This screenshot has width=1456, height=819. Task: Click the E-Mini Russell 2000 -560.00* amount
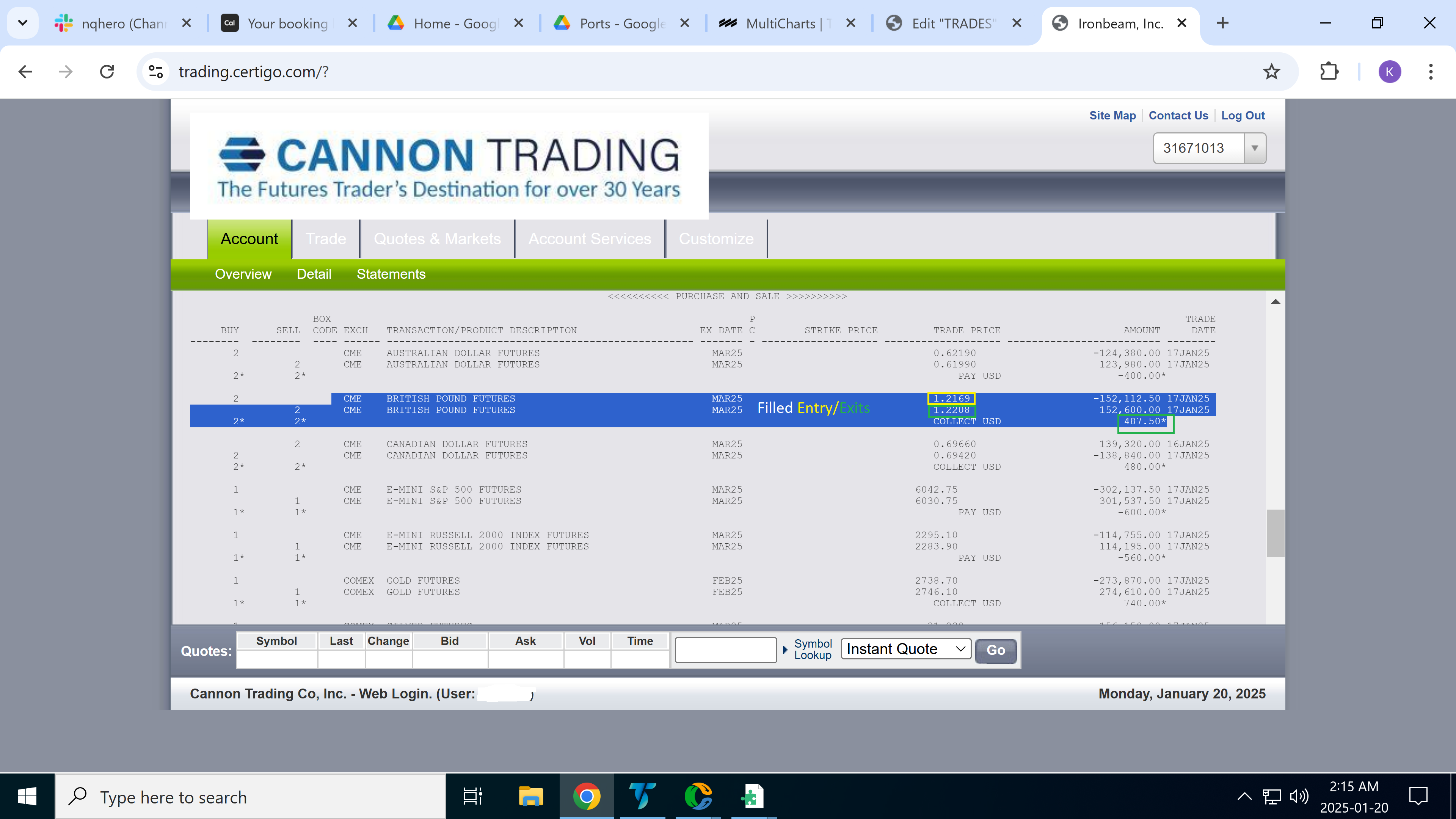coord(1141,558)
